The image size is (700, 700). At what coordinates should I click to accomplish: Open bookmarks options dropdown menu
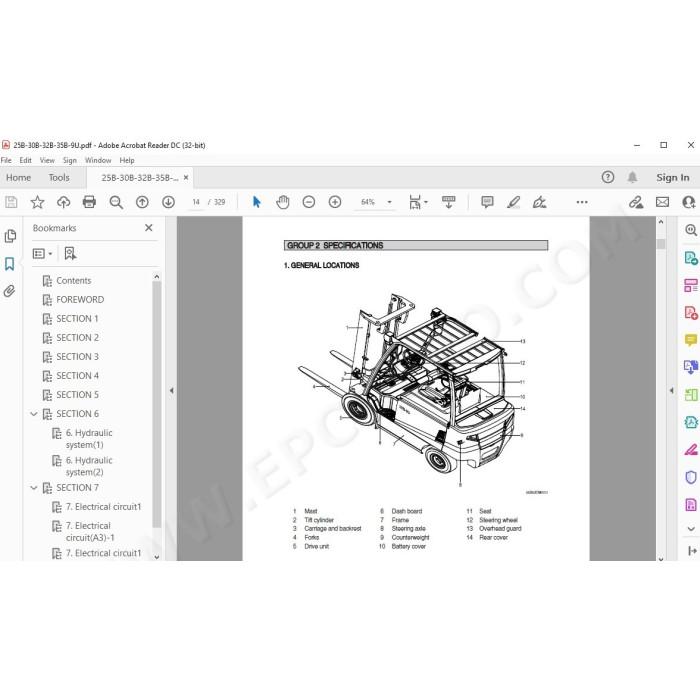click(42, 254)
